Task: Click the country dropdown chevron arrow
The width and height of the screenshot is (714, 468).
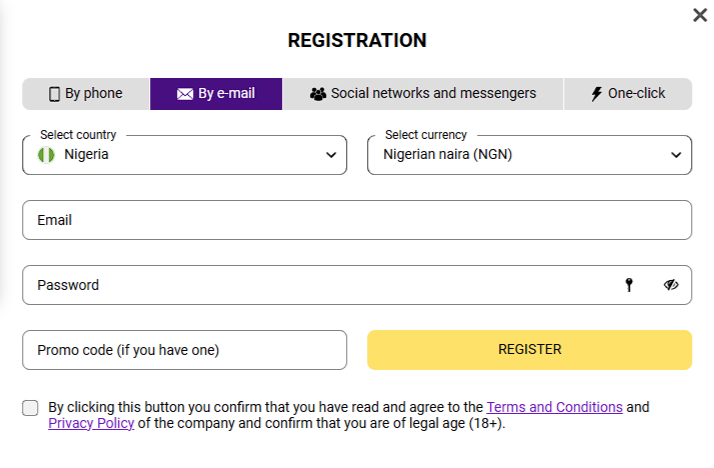Action: [331, 155]
